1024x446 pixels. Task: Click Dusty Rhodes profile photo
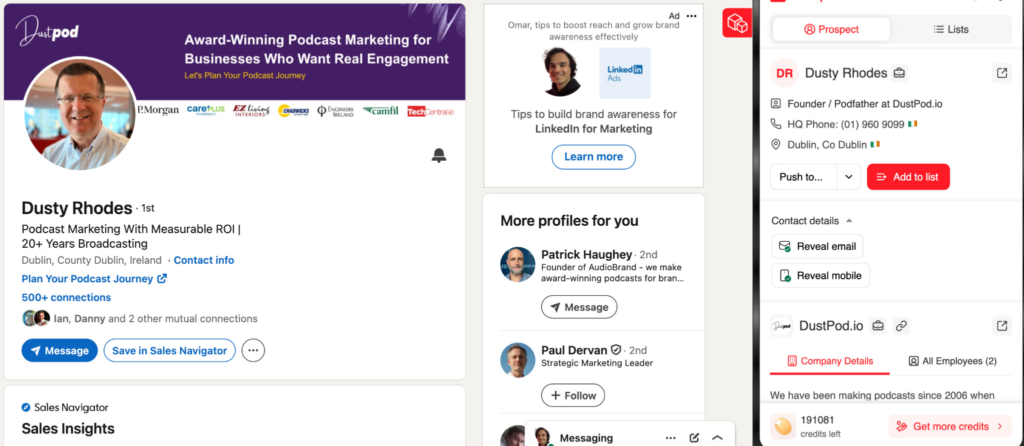tap(81, 114)
